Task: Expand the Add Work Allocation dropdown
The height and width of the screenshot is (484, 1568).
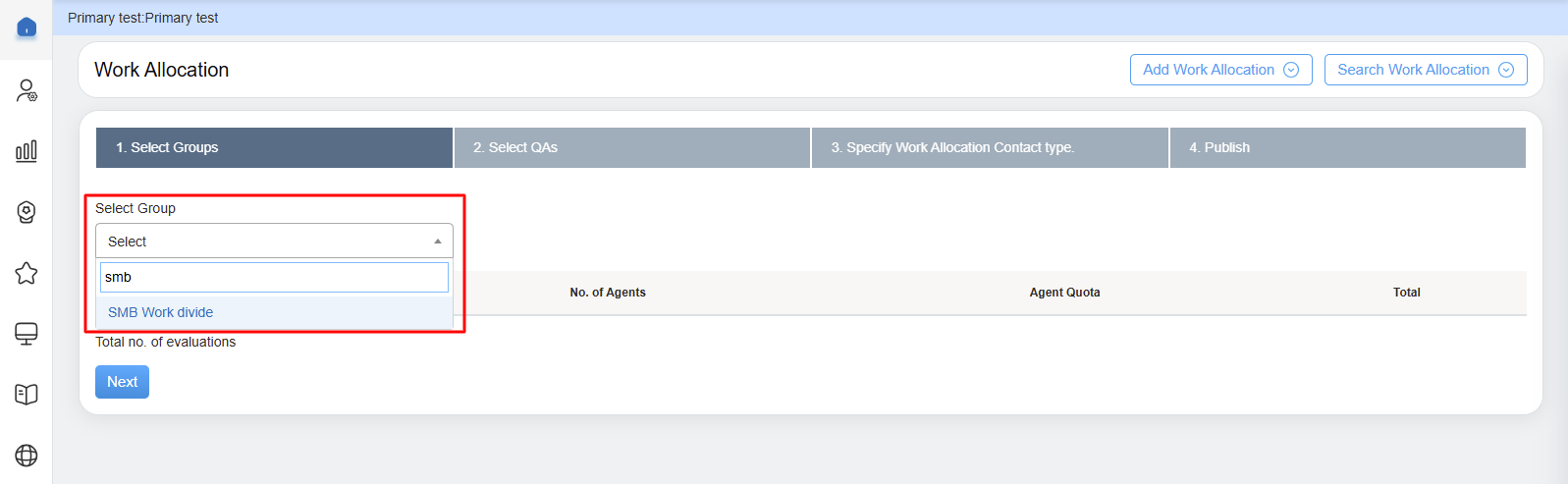Action: pyautogui.click(x=1220, y=70)
